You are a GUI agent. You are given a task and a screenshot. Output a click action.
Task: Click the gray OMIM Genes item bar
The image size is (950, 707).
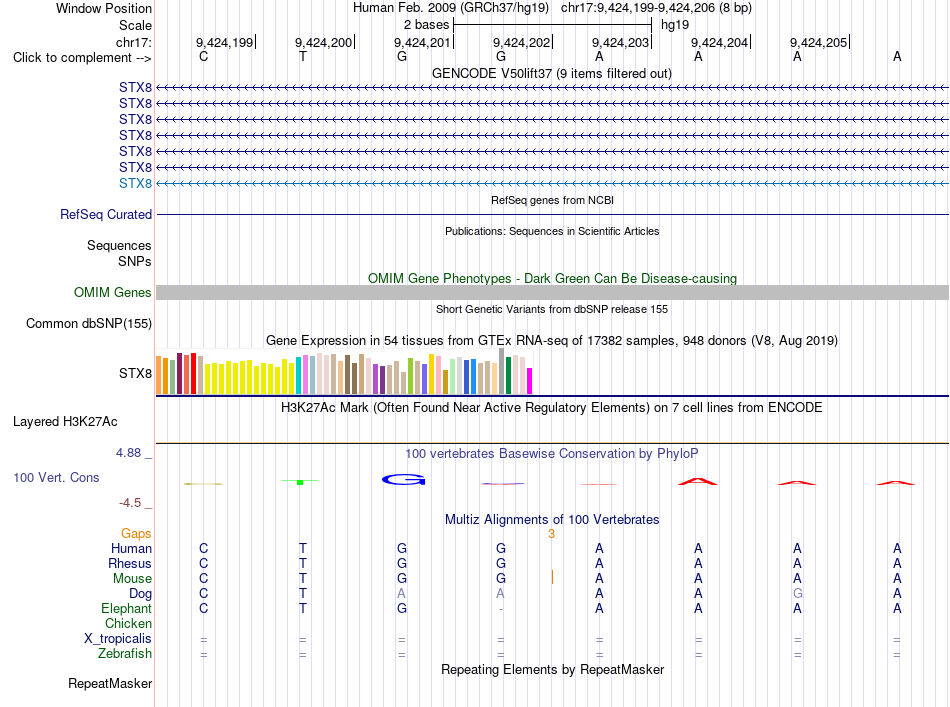click(552, 293)
